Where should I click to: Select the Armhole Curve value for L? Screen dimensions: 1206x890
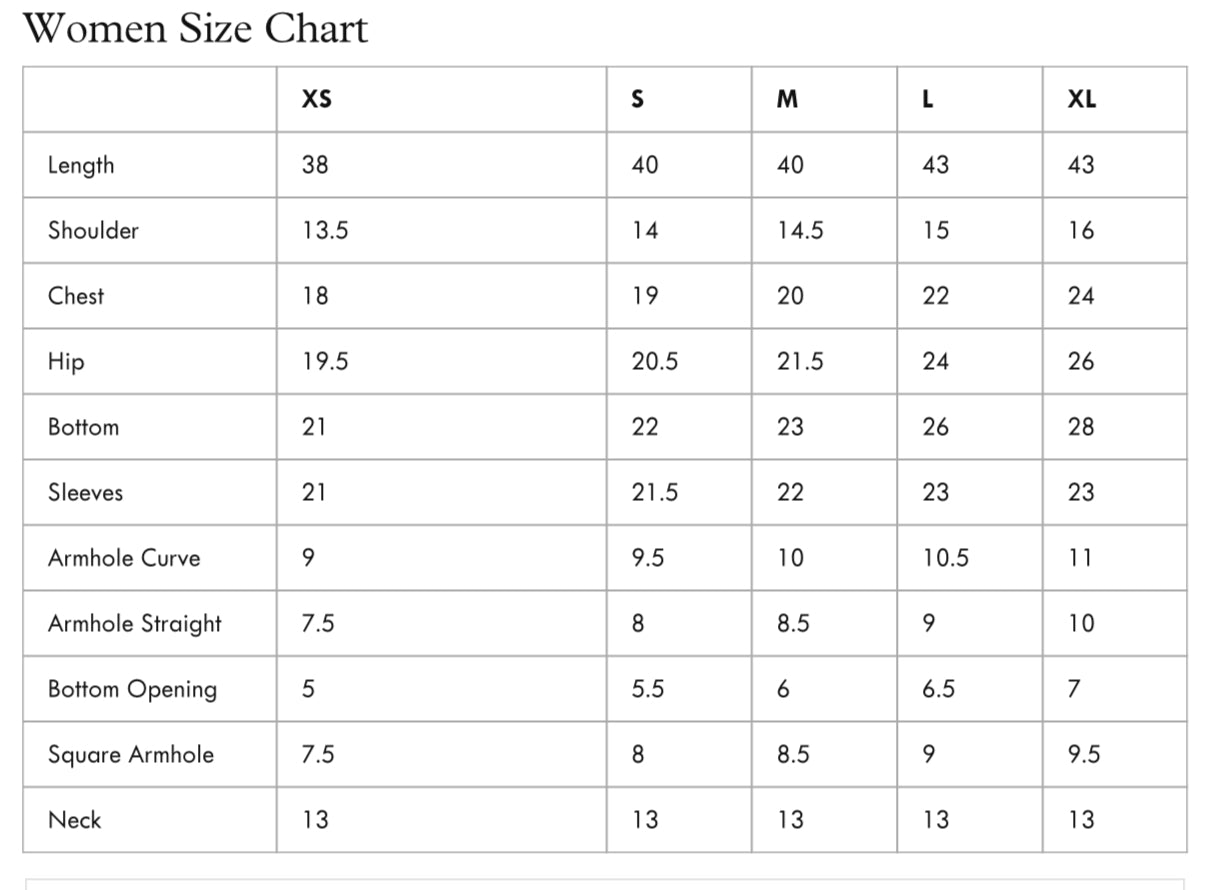tap(946, 558)
